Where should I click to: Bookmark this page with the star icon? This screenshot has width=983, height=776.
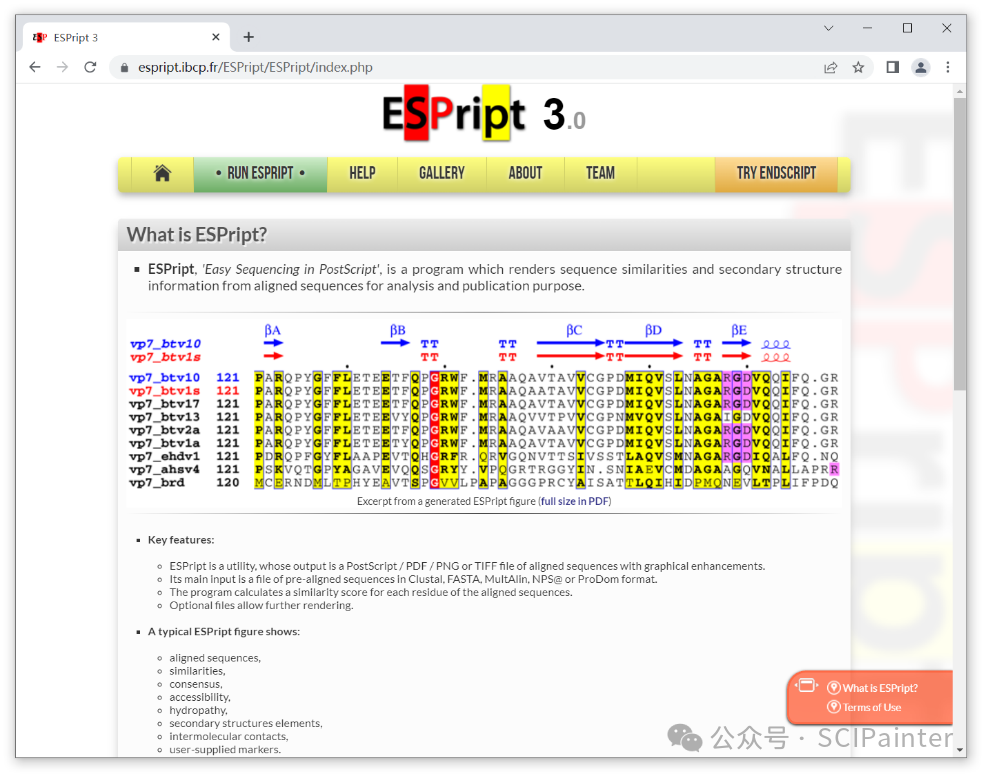coord(858,67)
